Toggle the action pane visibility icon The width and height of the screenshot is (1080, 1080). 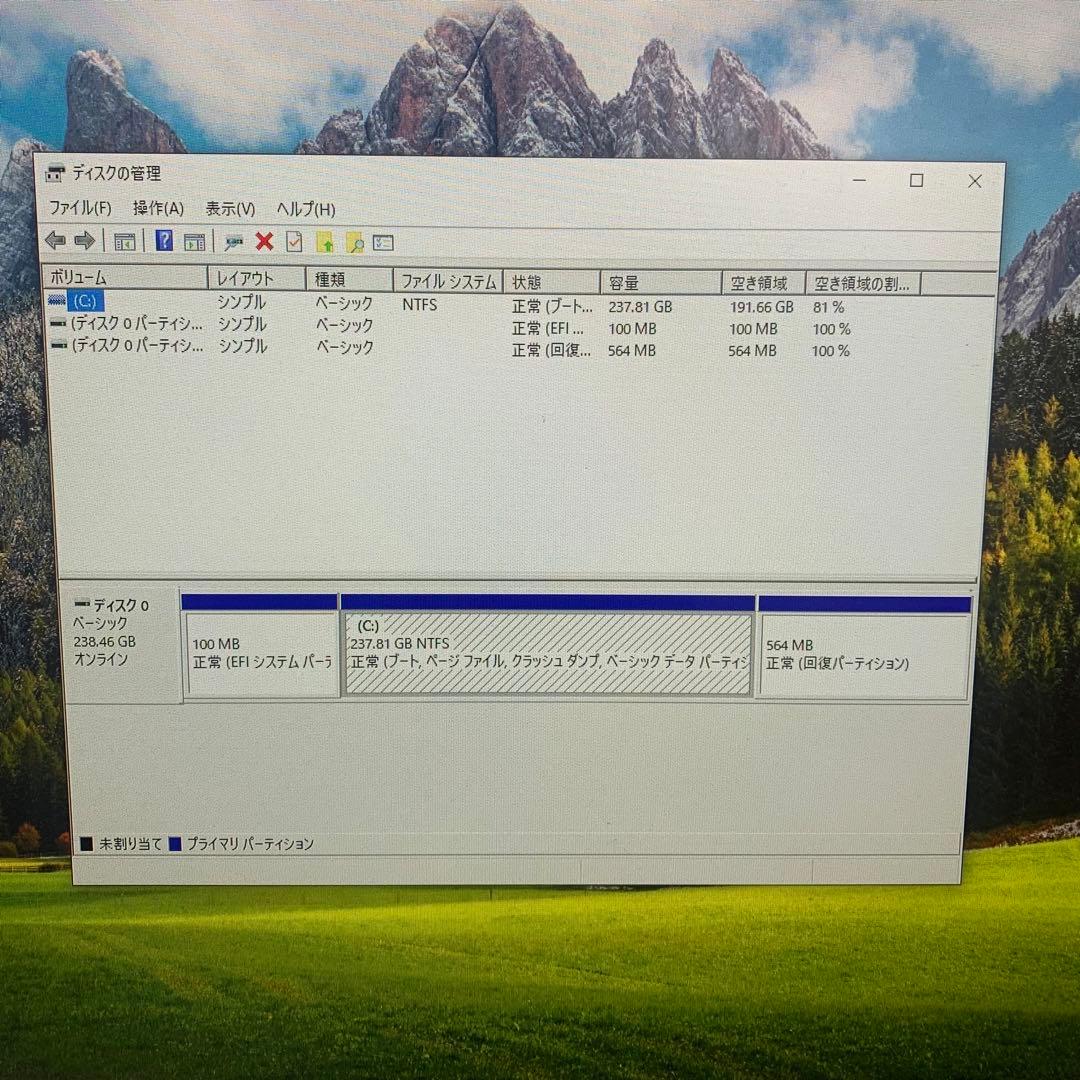point(194,240)
